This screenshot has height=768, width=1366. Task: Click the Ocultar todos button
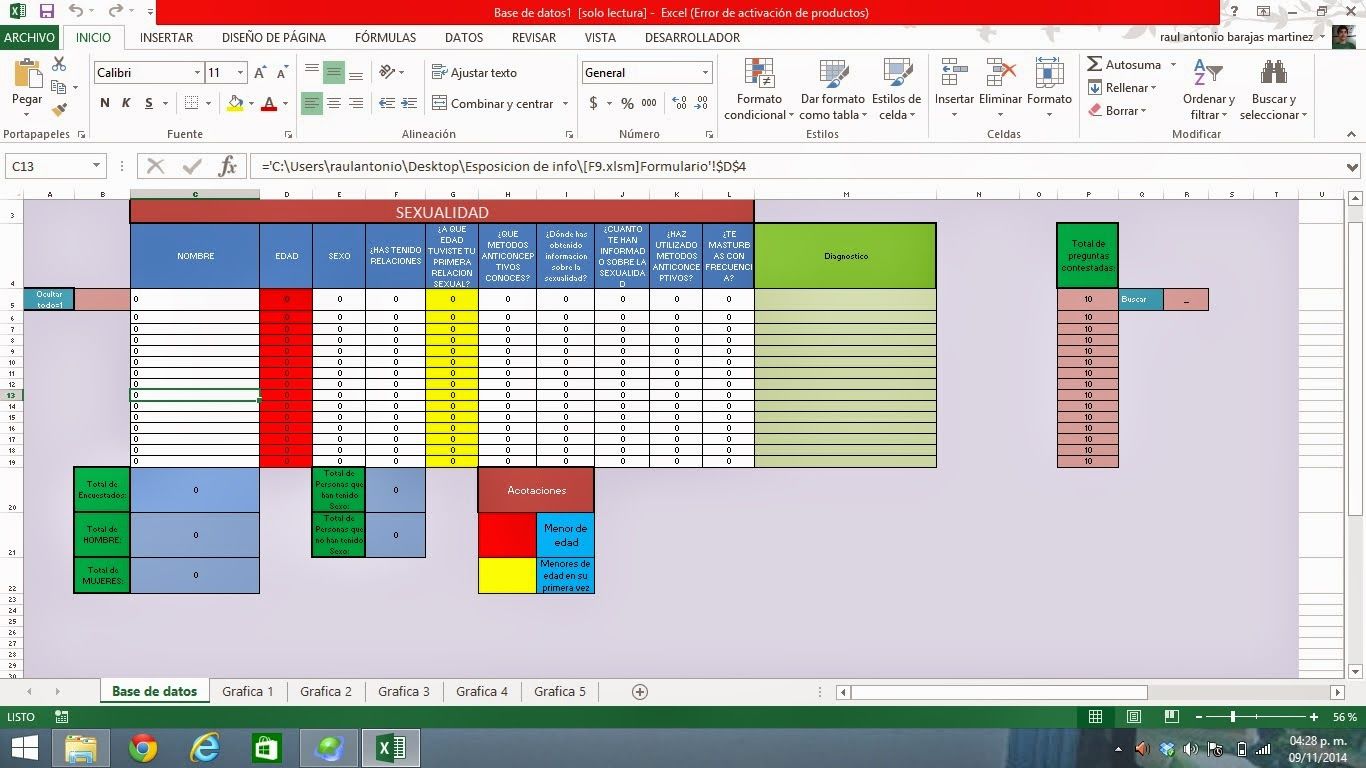click(49, 299)
